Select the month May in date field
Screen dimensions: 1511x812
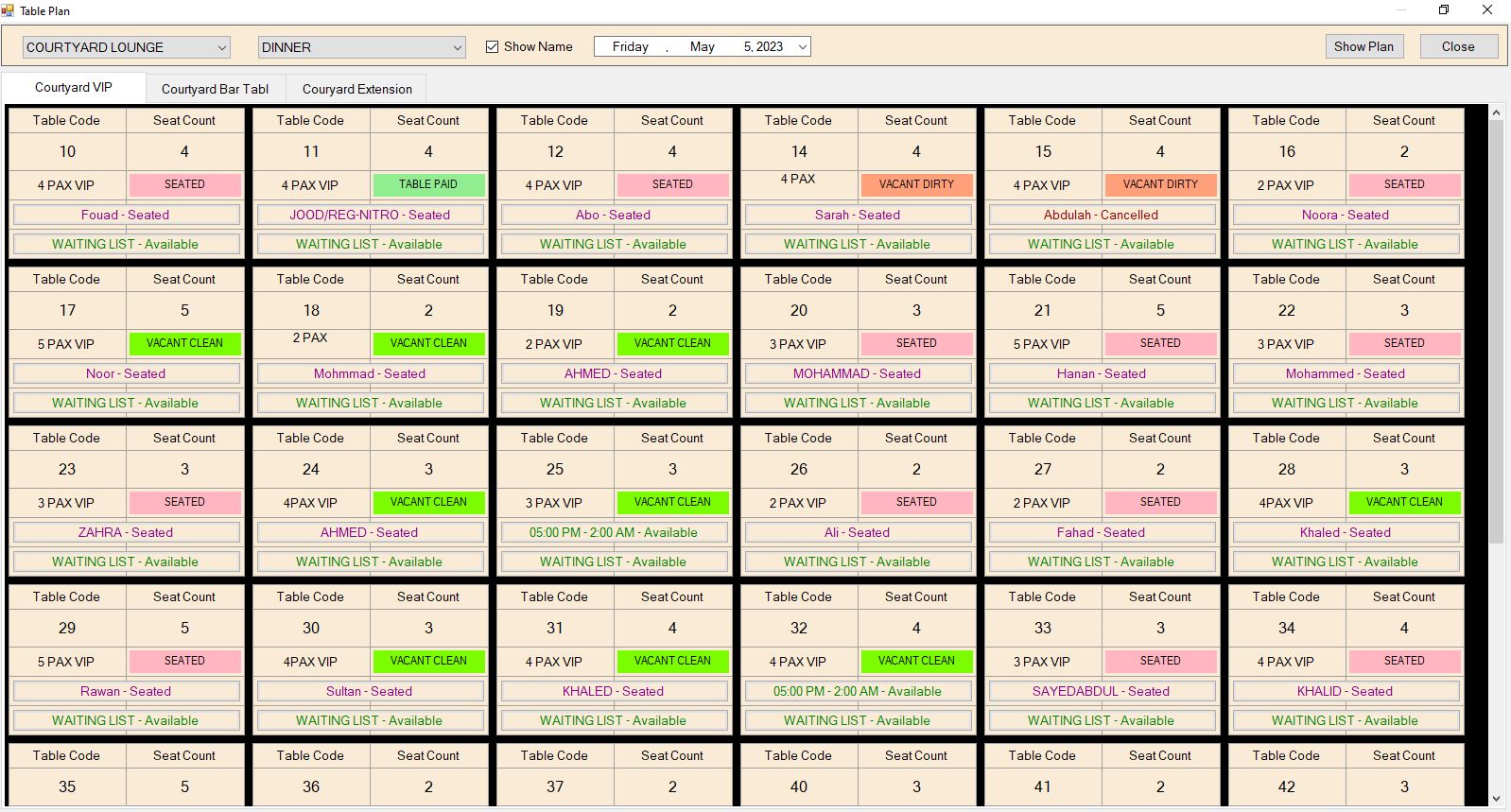(702, 46)
